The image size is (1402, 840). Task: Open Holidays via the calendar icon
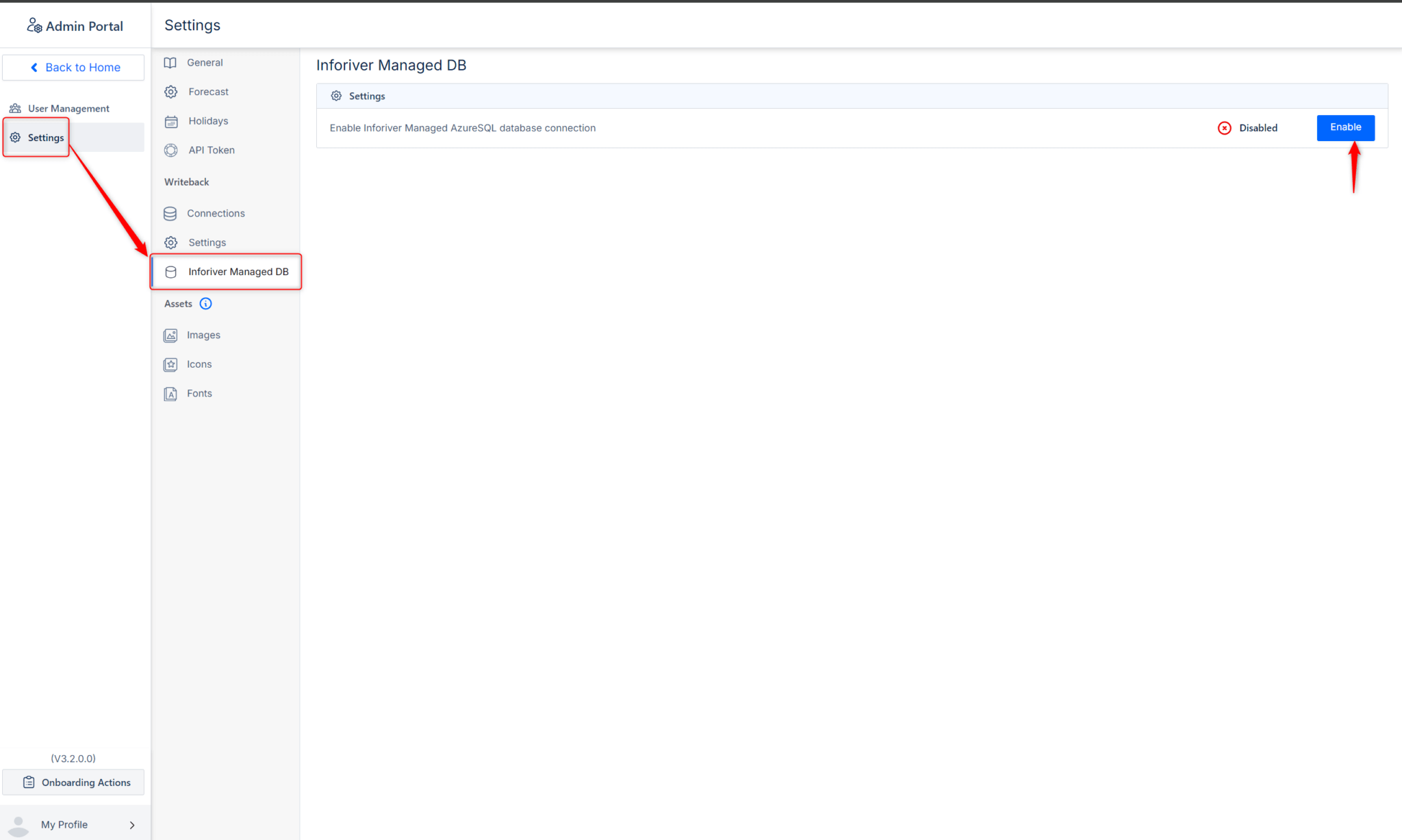point(170,121)
